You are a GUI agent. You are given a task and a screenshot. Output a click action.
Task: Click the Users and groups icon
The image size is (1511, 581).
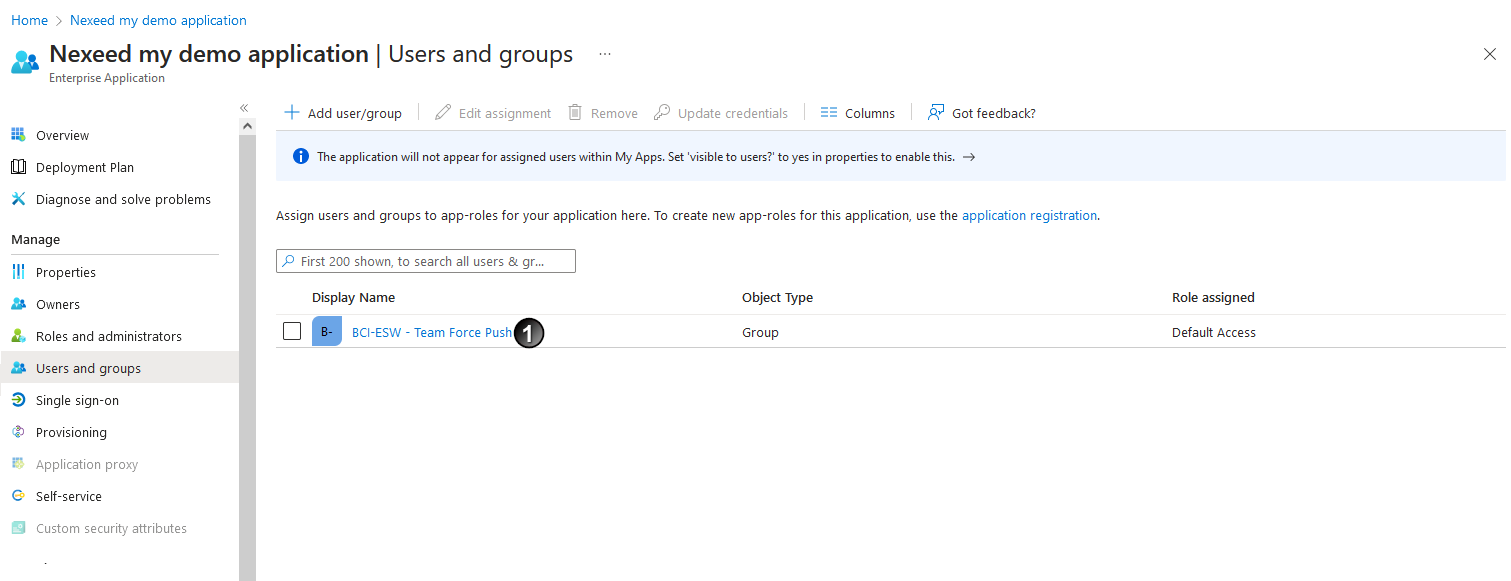point(18,368)
